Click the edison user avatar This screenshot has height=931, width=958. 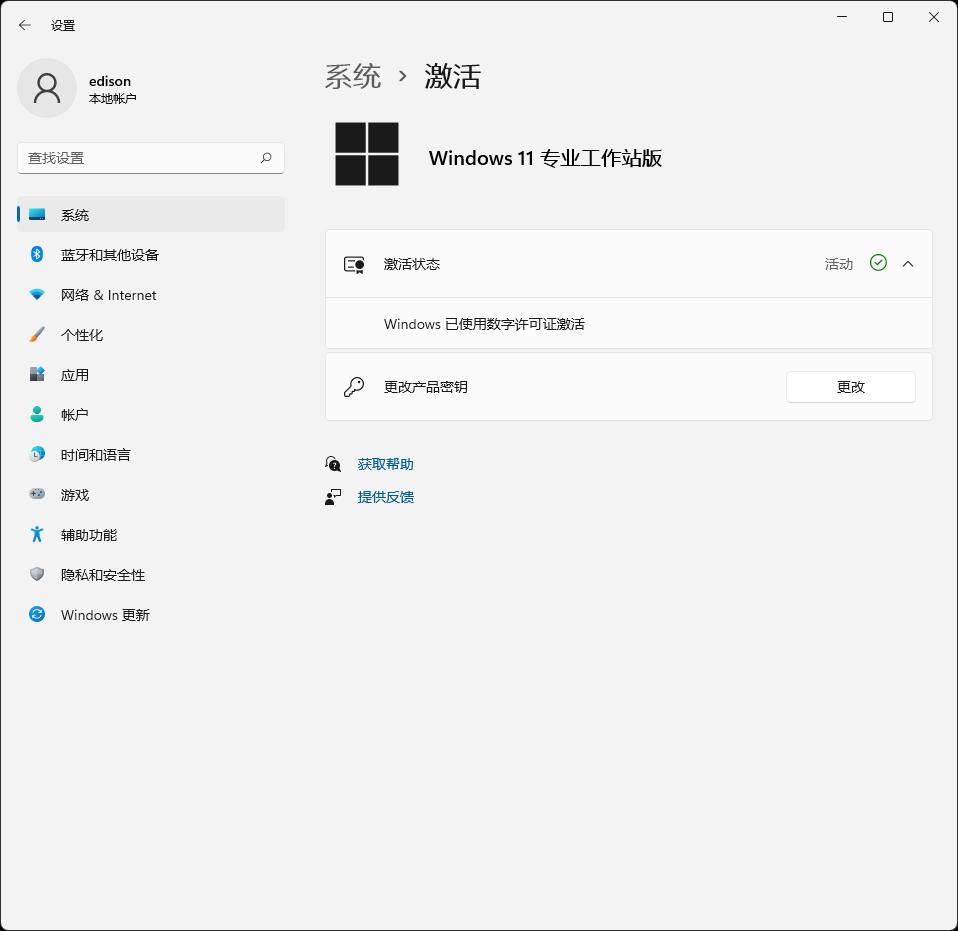click(47, 88)
